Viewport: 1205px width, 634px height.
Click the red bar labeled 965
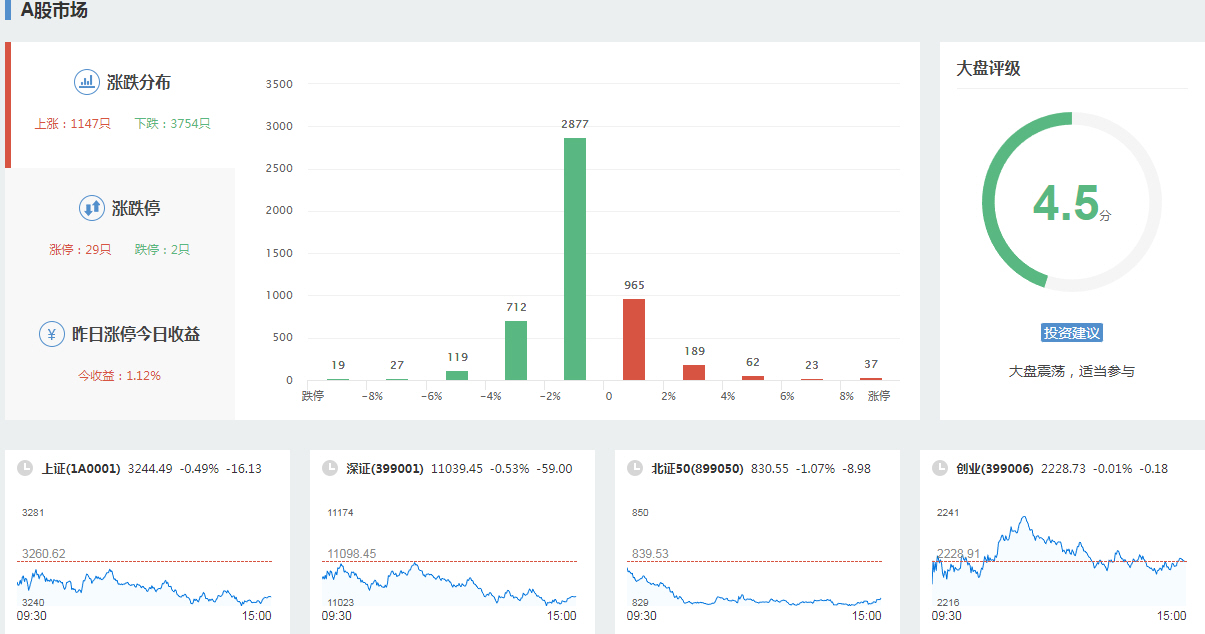pos(634,340)
